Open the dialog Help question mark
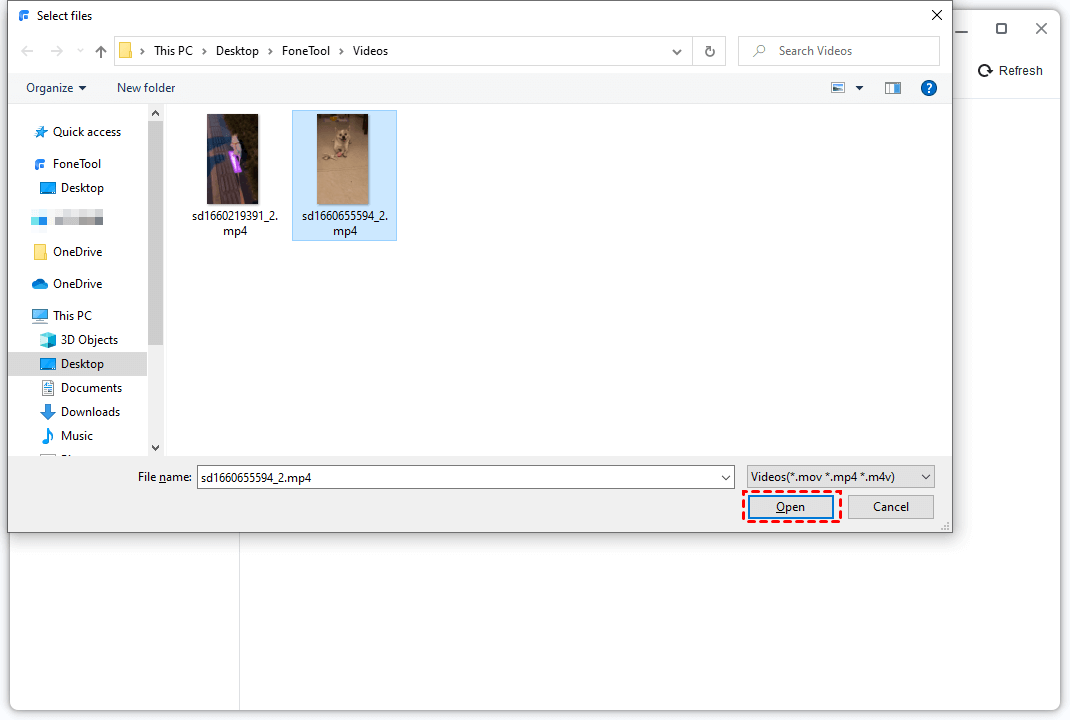 (928, 88)
